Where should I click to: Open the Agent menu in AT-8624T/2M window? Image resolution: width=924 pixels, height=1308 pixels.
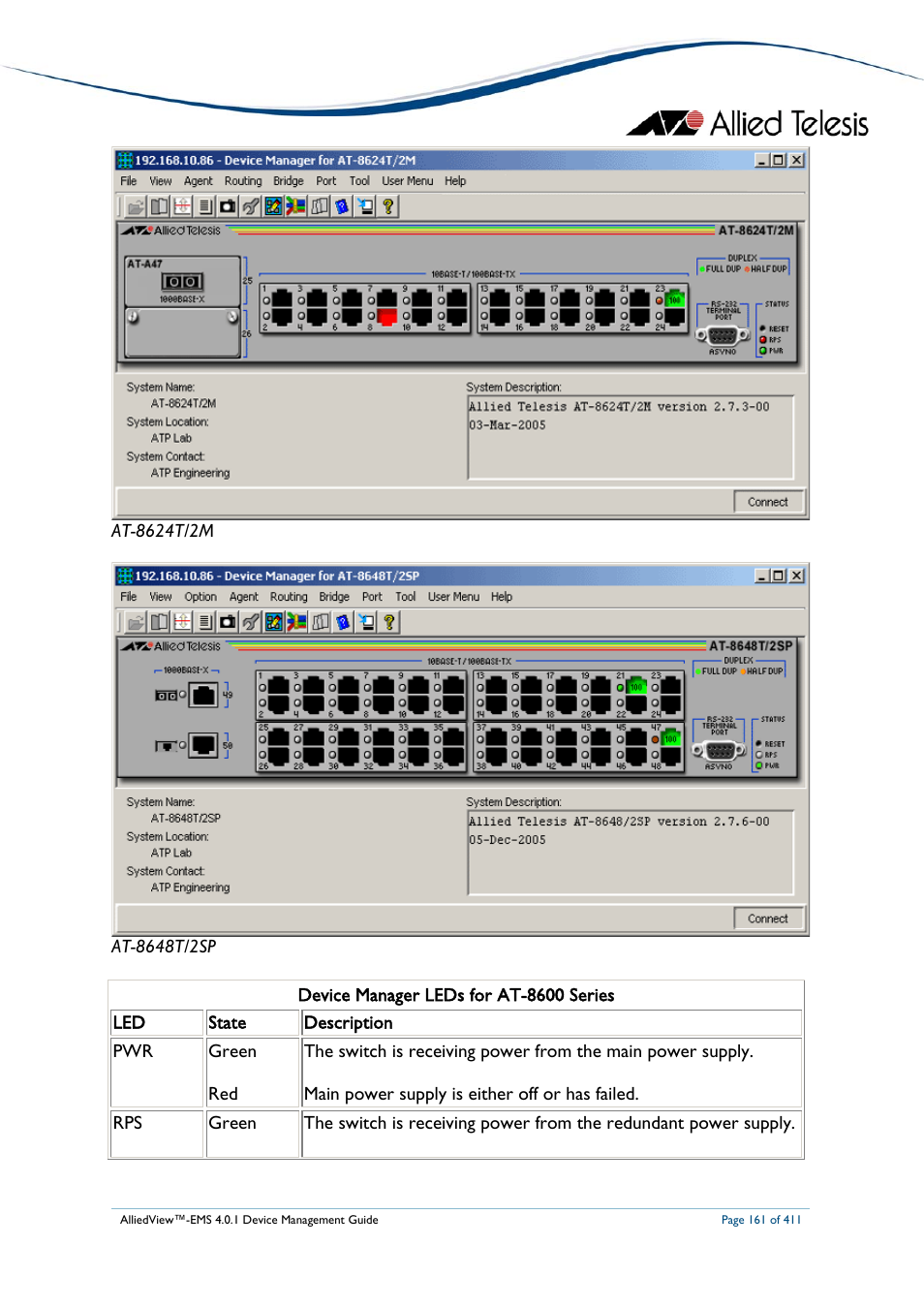click(199, 181)
